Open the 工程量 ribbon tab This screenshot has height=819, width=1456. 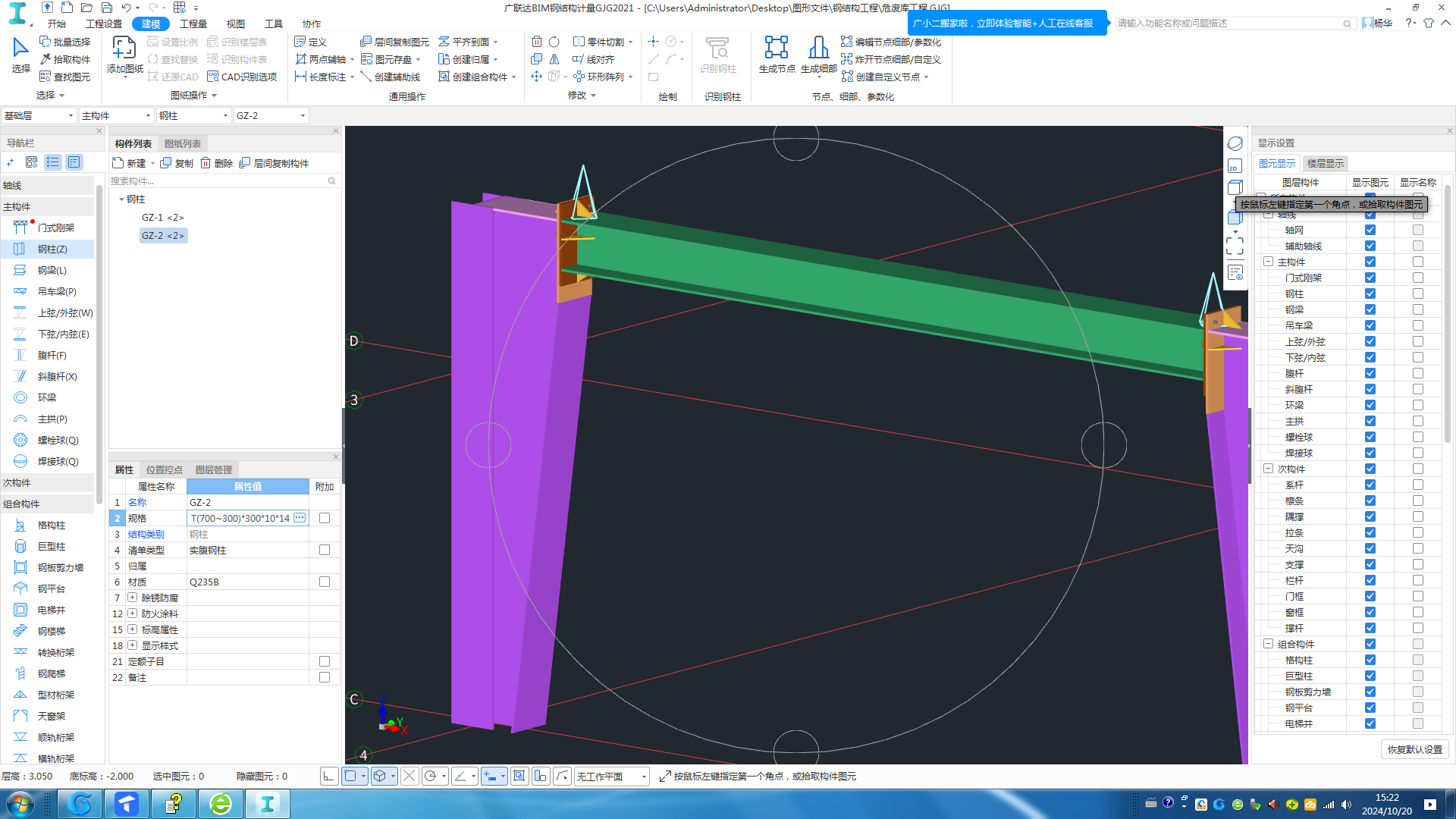(193, 24)
